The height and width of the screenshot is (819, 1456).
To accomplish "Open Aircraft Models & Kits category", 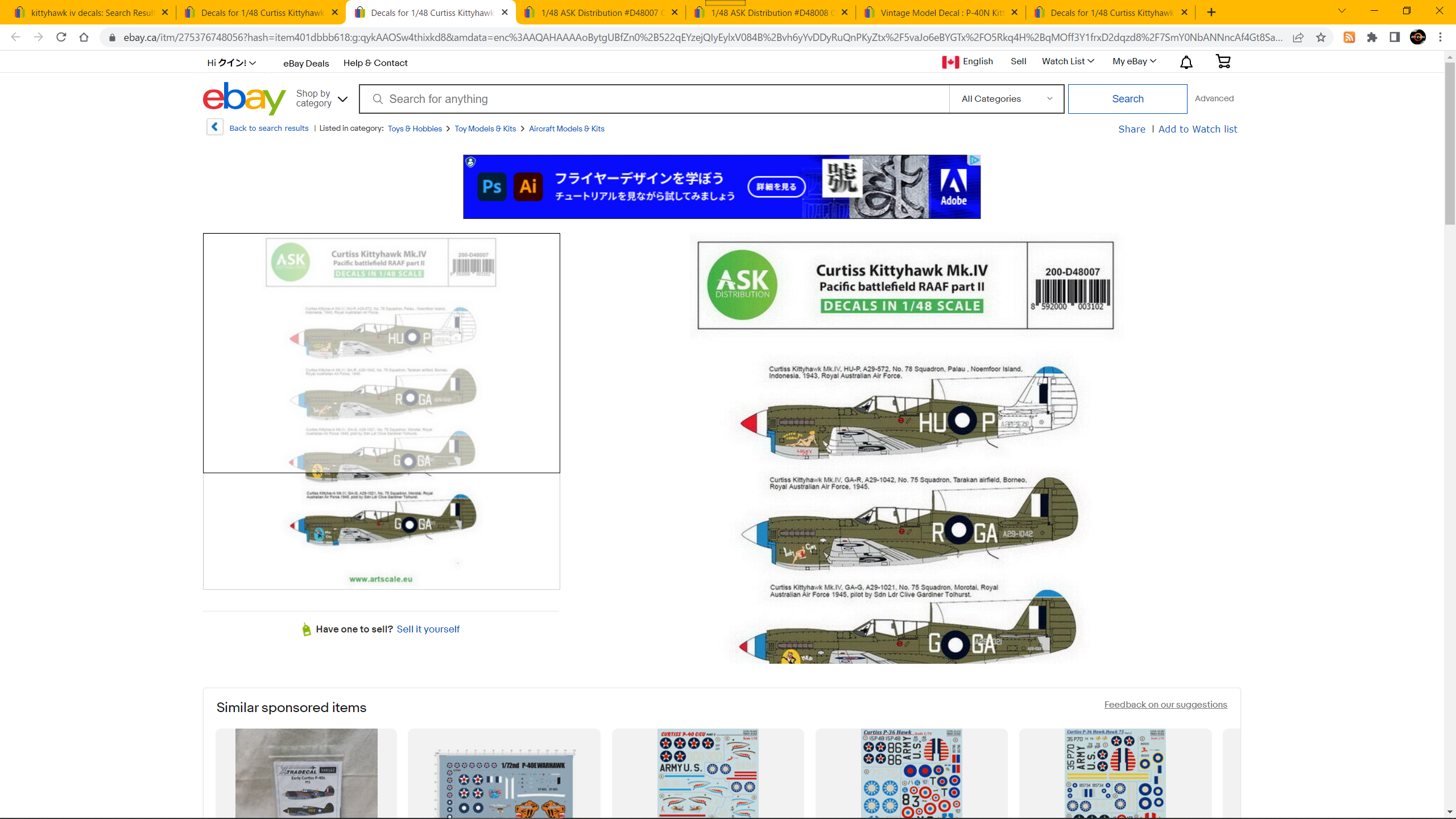I will coord(566,129).
